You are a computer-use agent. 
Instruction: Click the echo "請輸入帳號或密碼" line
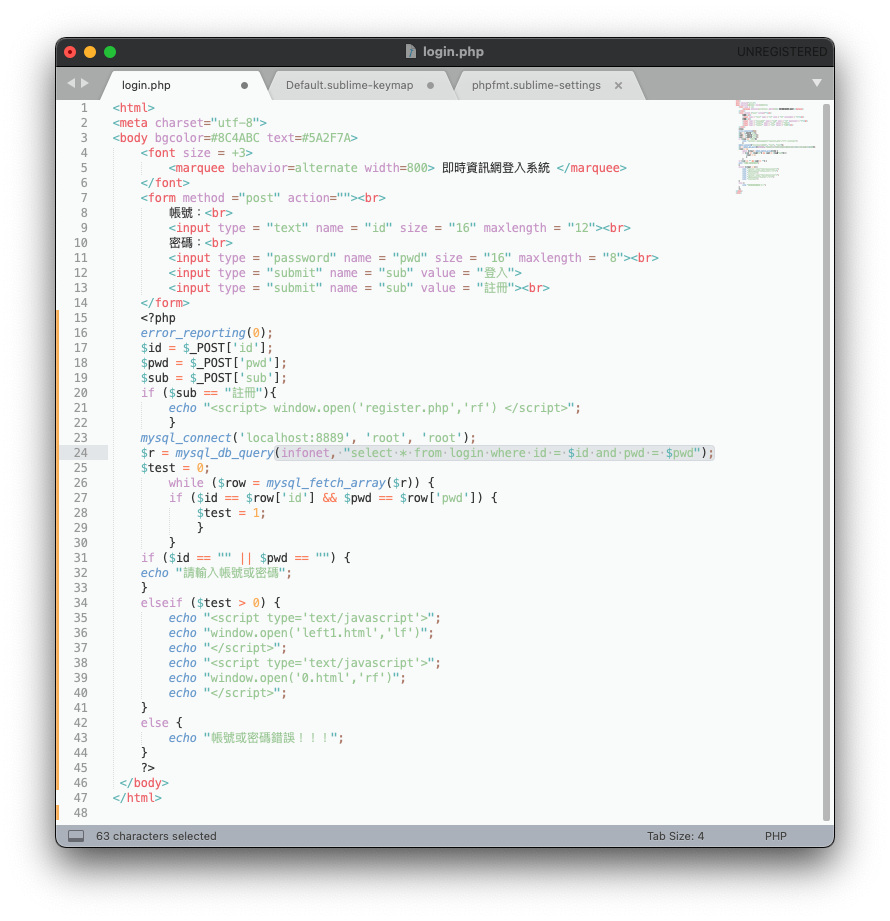[216, 573]
